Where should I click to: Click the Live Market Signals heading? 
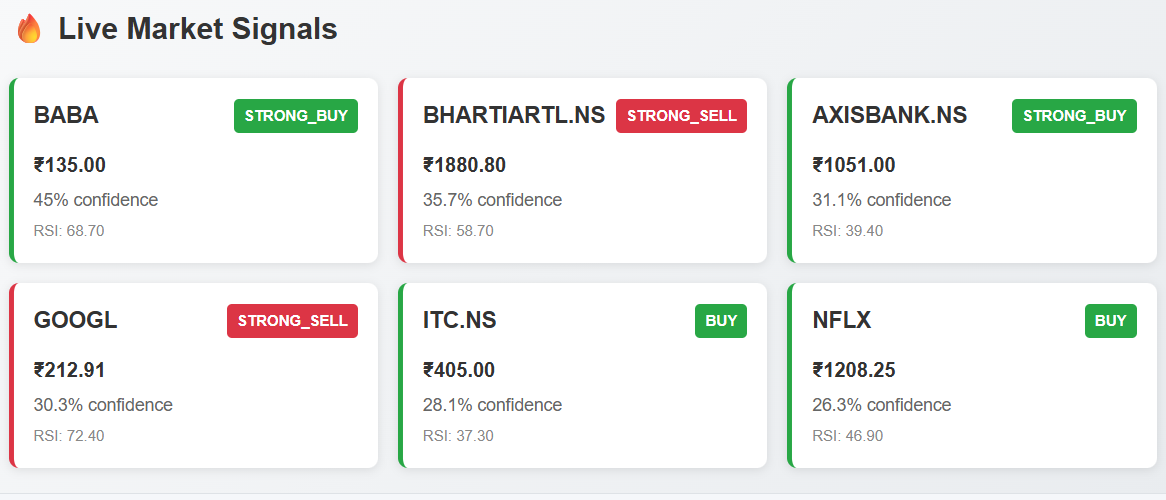pyautogui.click(x=198, y=29)
